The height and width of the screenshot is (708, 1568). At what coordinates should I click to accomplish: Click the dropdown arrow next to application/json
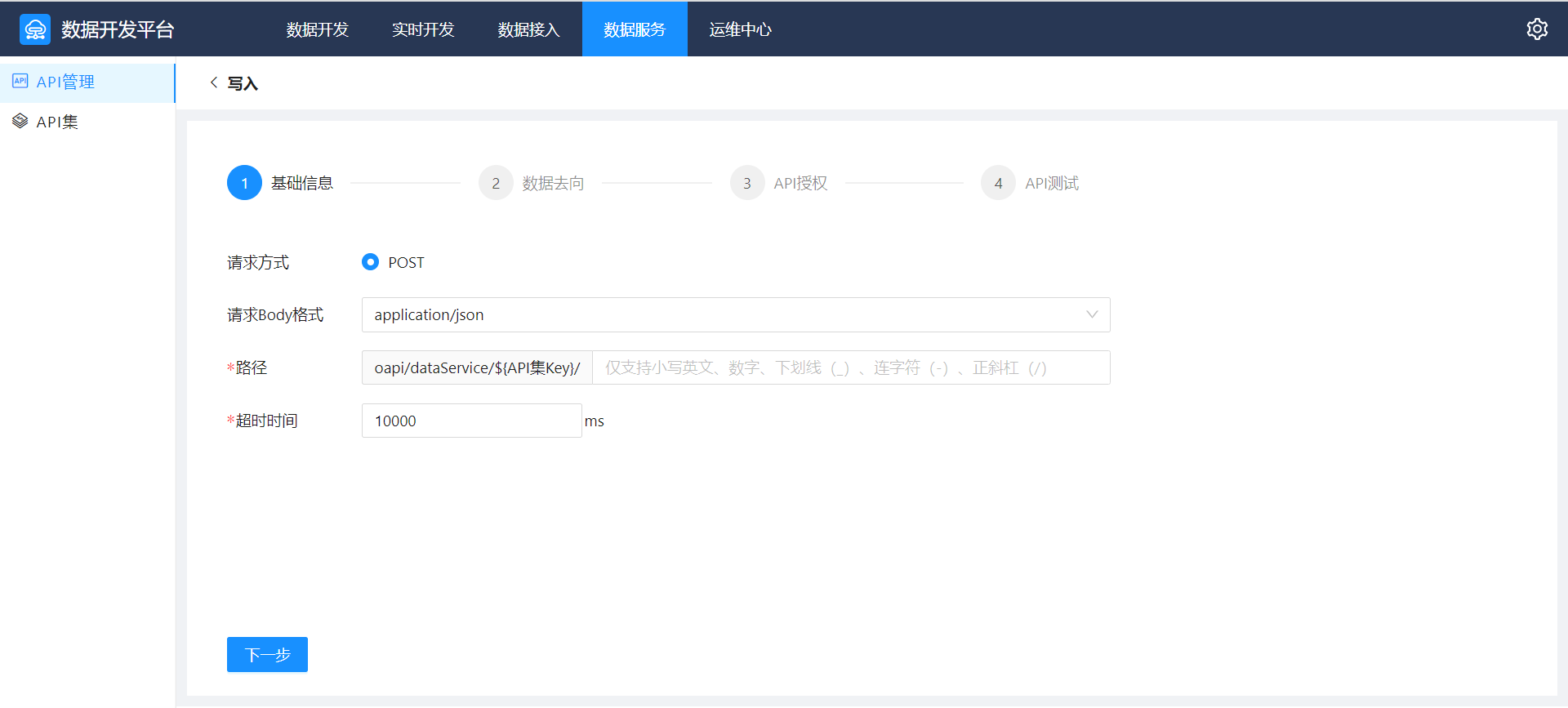(x=1092, y=315)
